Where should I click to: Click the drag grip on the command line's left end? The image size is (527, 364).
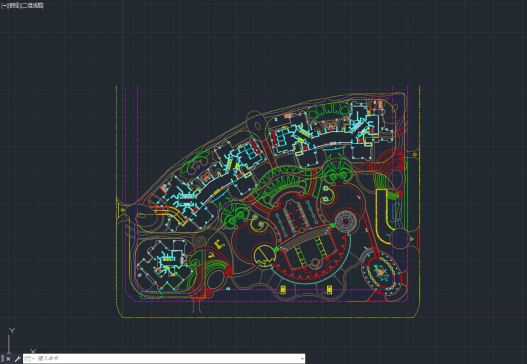(2, 359)
